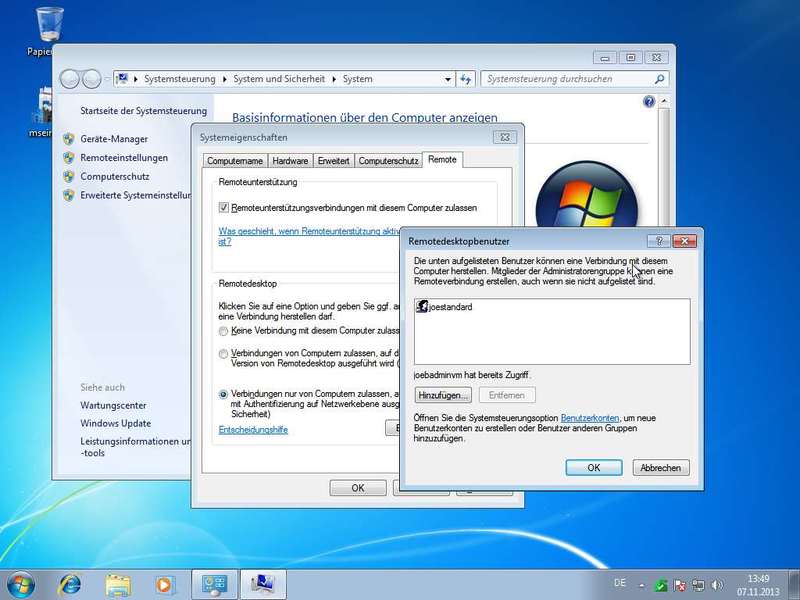Expand breadcrumb arrow after 'System und Sicherheit'

(x=335, y=79)
